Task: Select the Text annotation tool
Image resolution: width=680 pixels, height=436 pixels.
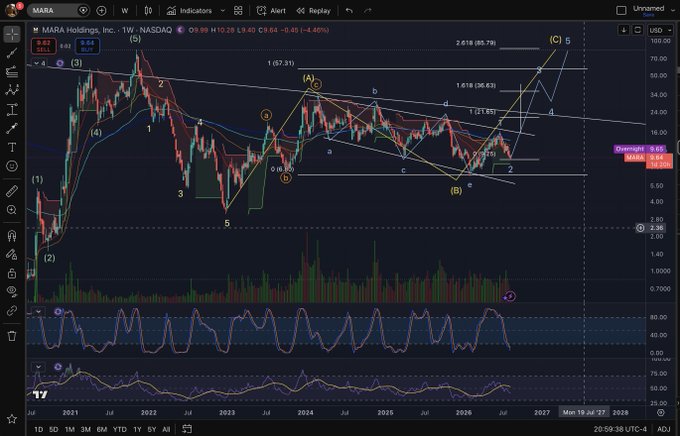Action: click(x=12, y=148)
